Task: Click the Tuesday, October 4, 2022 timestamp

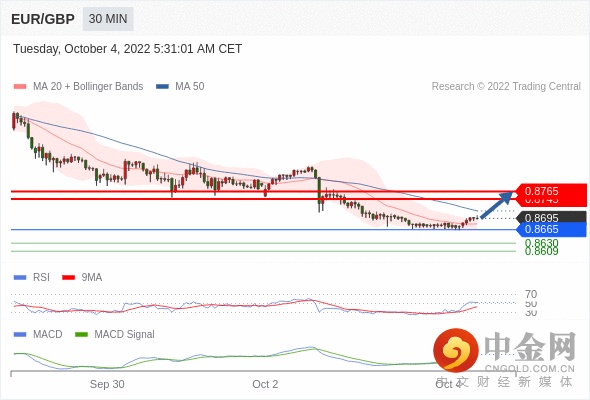Action: pyautogui.click(x=128, y=49)
